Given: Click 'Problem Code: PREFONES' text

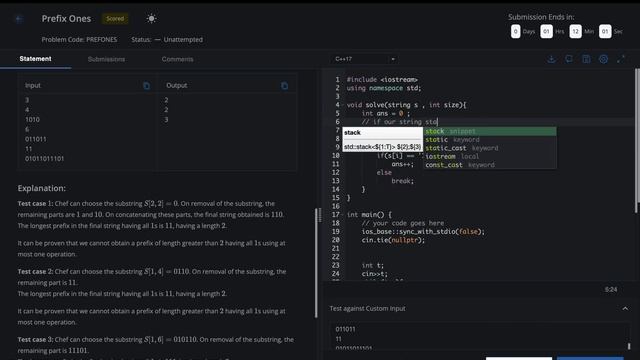Looking at the screenshot, I should (79, 40).
